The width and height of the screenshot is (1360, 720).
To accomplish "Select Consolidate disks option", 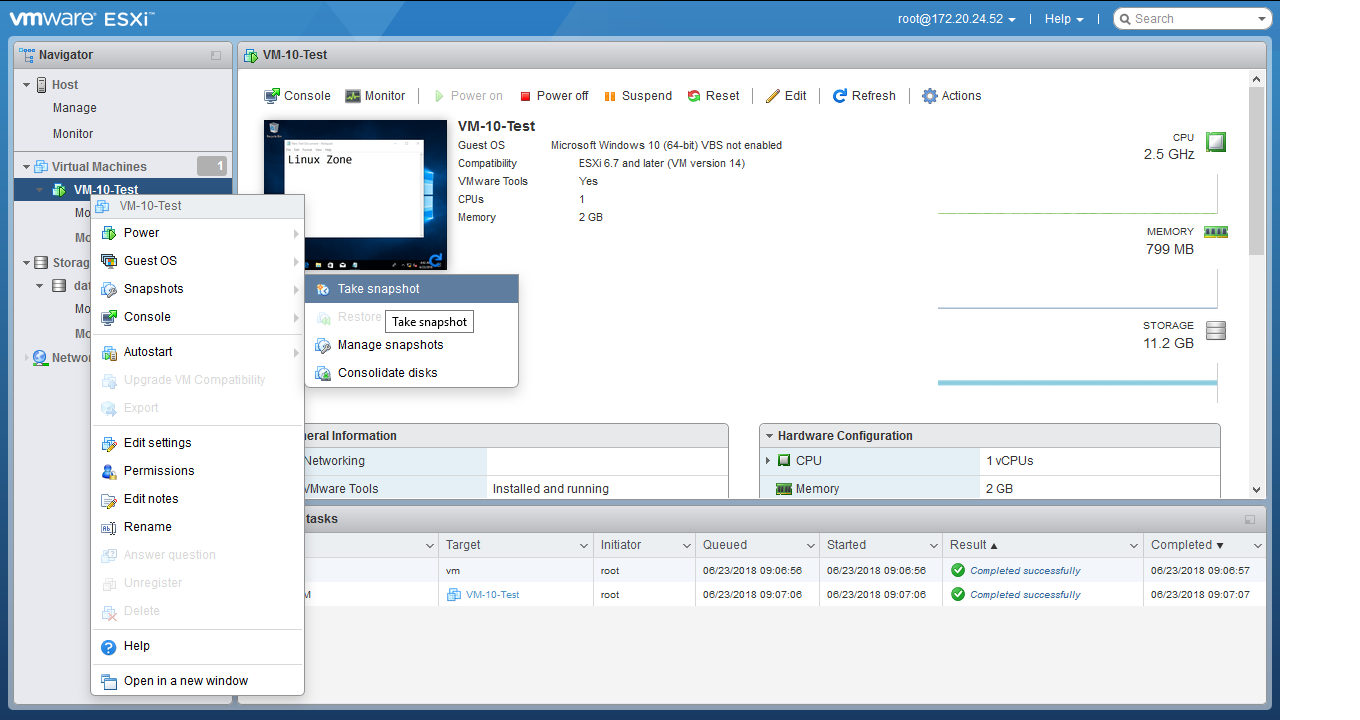I will click(x=387, y=373).
